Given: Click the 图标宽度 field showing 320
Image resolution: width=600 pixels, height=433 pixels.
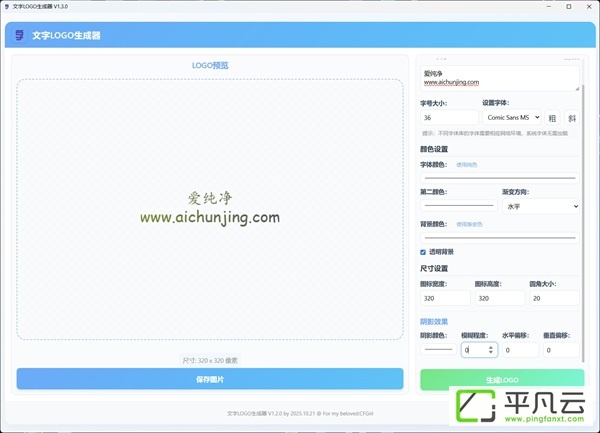Looking at the screenshot, I should pyautogui.click(x=445, y=298).
